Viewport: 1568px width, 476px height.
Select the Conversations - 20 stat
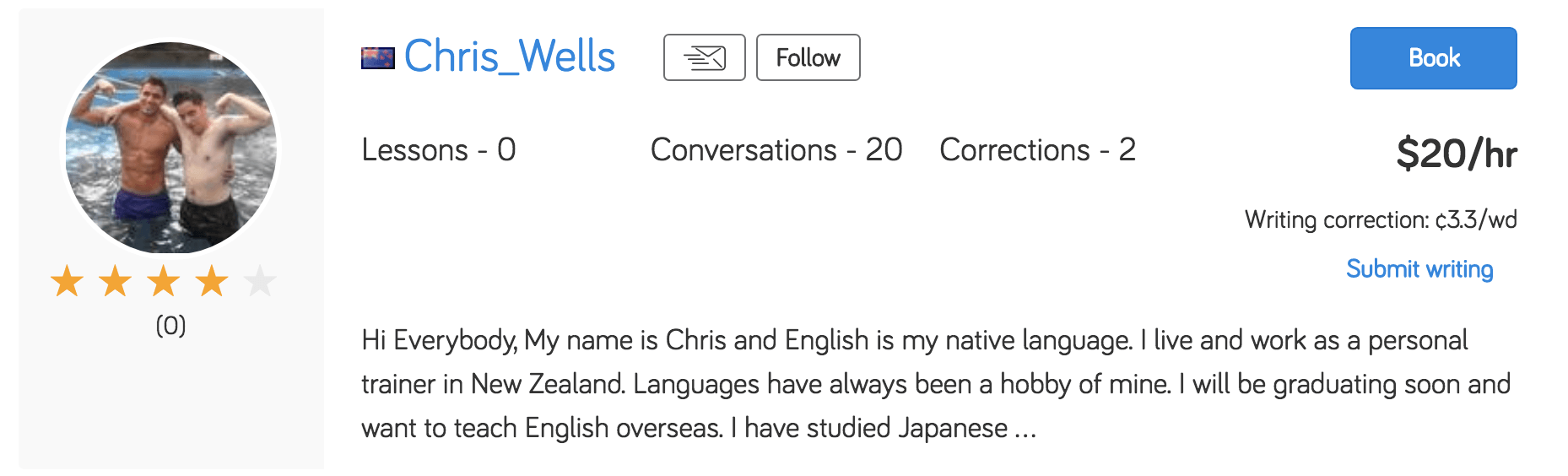[776, 150]
